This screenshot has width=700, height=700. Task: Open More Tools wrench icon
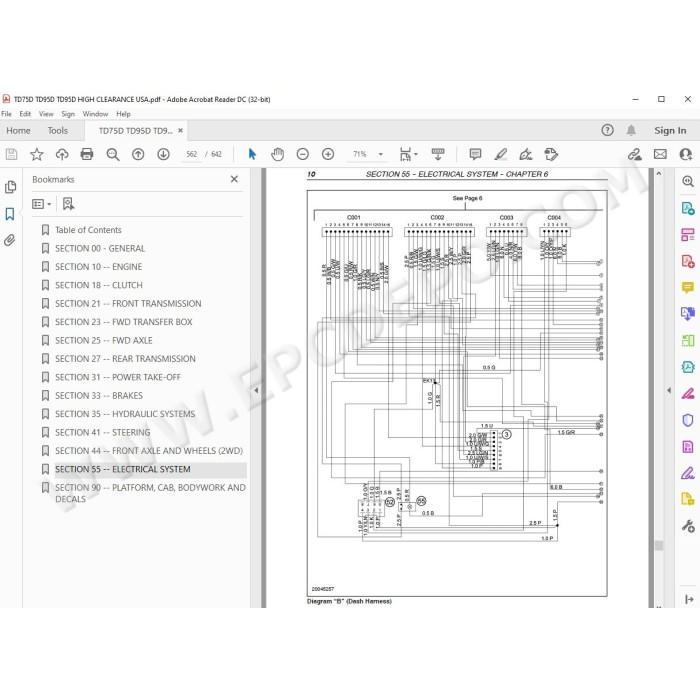[688, 526]
